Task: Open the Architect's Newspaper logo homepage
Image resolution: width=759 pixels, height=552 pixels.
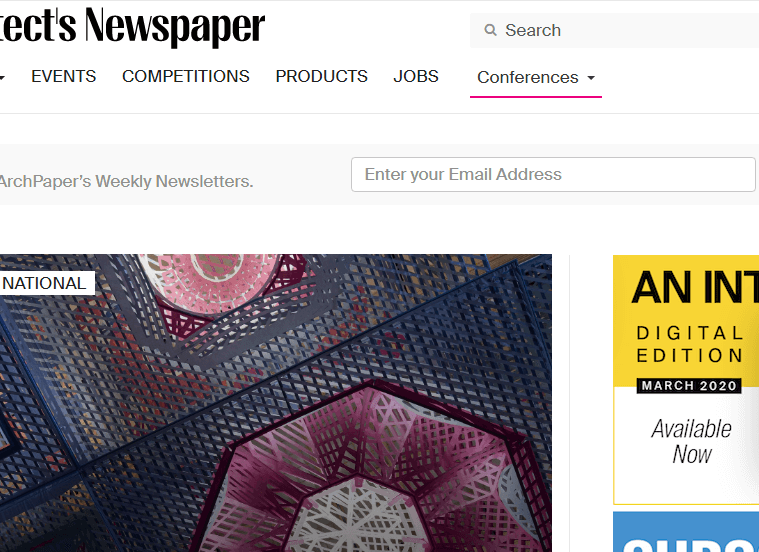Action: coord(132,26)
